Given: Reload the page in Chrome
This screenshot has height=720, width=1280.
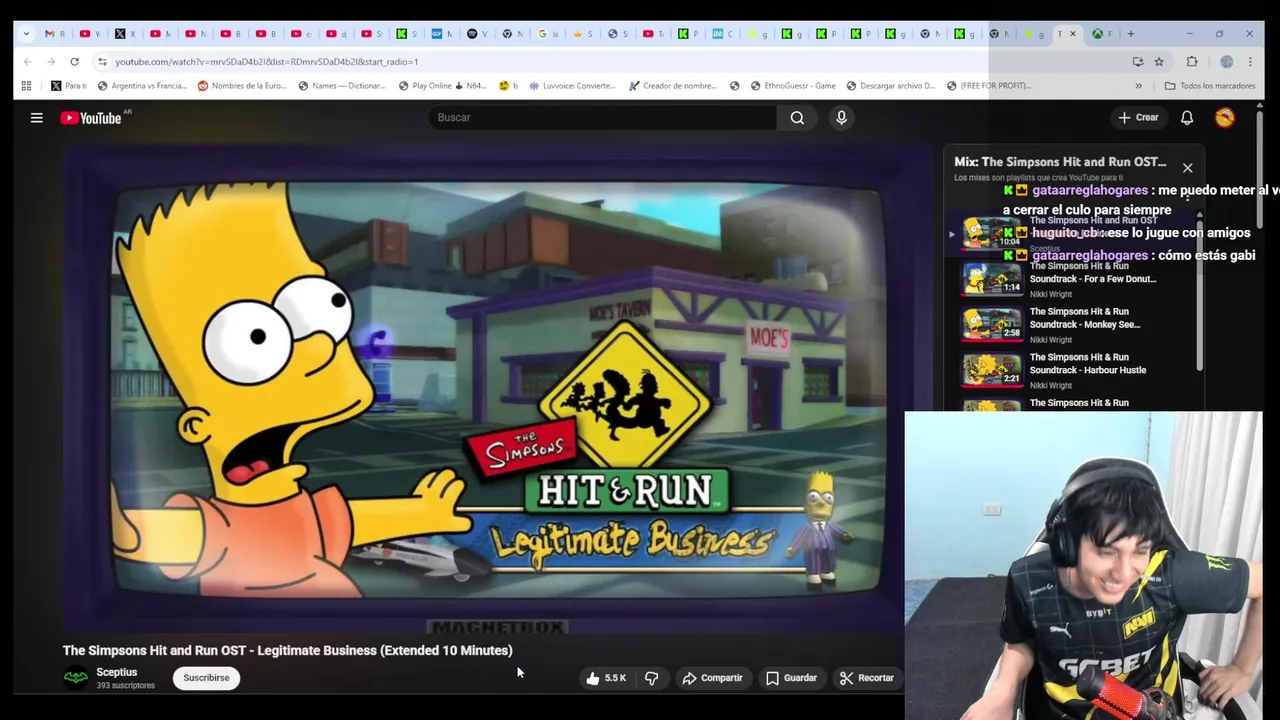Looking at the screenshot, I should click(x=74, y=61).
